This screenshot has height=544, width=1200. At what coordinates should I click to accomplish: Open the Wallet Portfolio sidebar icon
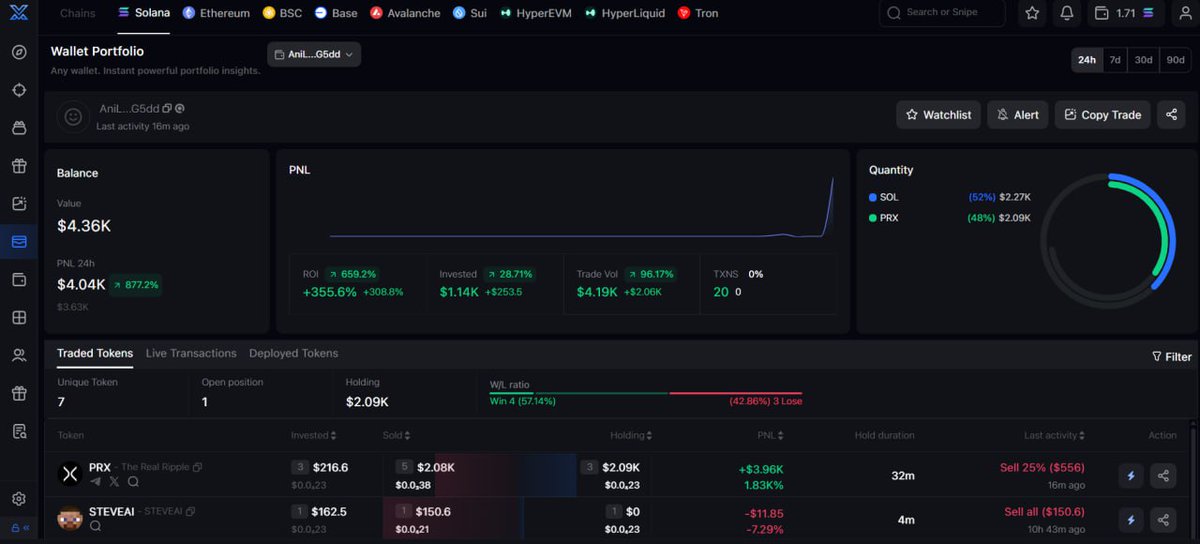point(19,241)
